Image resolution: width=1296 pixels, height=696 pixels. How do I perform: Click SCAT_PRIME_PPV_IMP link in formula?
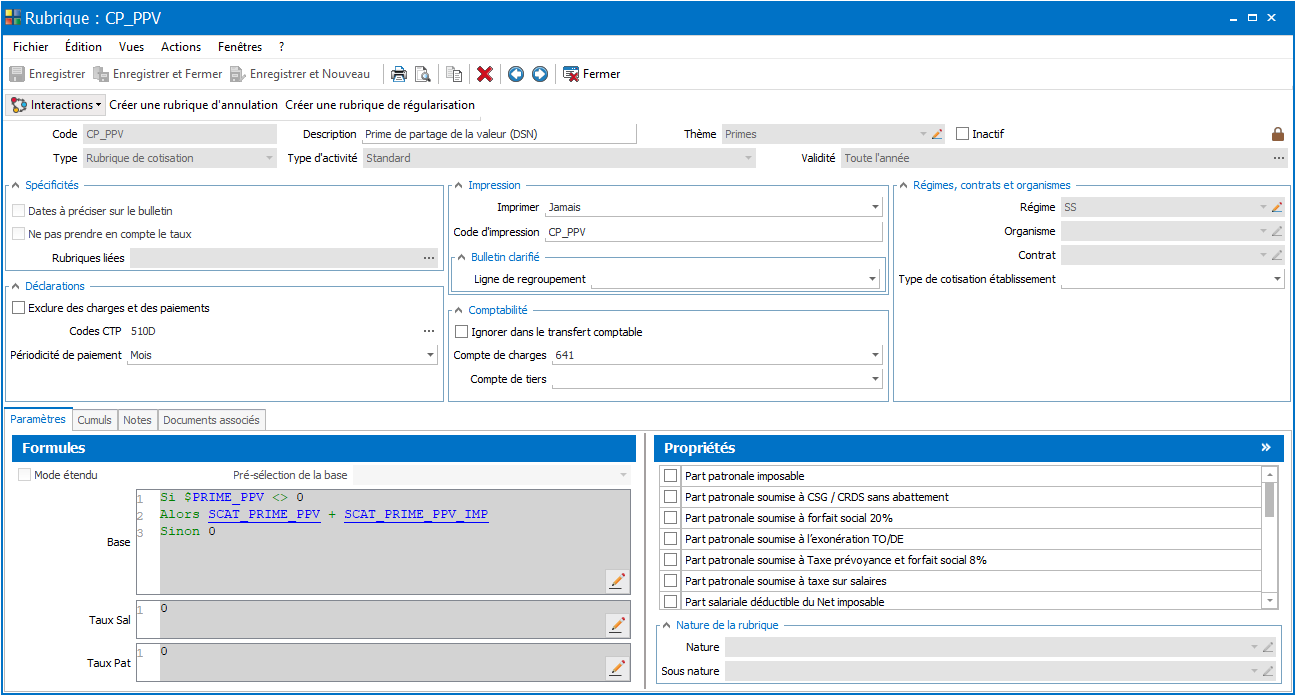coord(416,514)
